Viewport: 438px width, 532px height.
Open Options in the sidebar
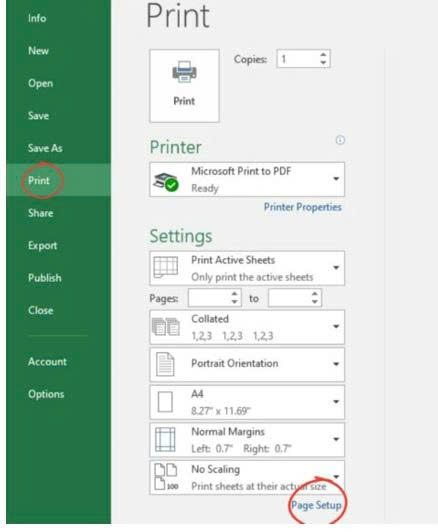coord(46,394)
